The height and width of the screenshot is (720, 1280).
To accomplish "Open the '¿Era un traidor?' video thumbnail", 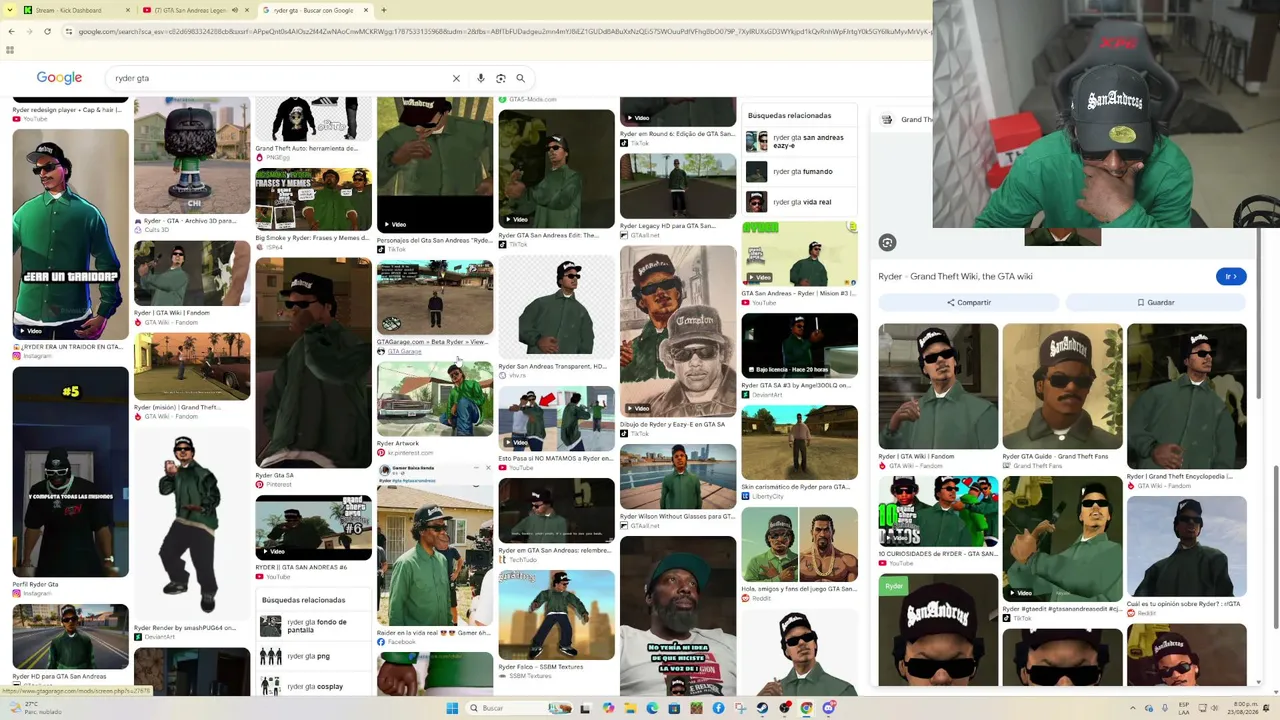I will click(x=70, y=234).
